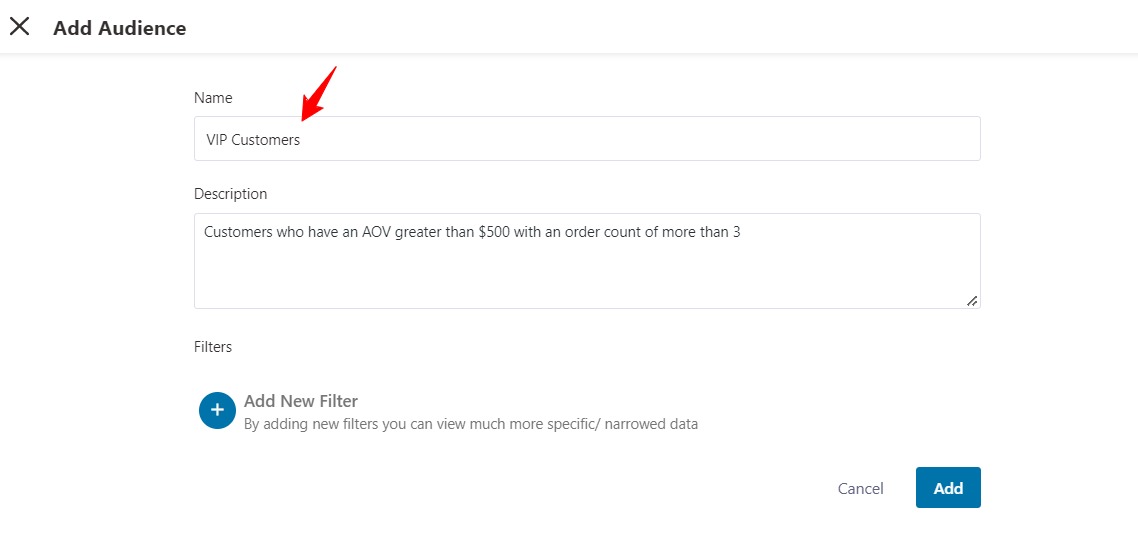The image size is (1138, 554).
Task: Click the word Customers in Name field
Action: pos(266,140)
